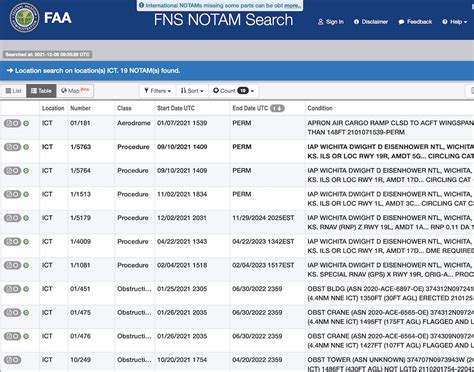
Task: Click the FNS NOTAM Search title
Action: click(x=223, y=20)
